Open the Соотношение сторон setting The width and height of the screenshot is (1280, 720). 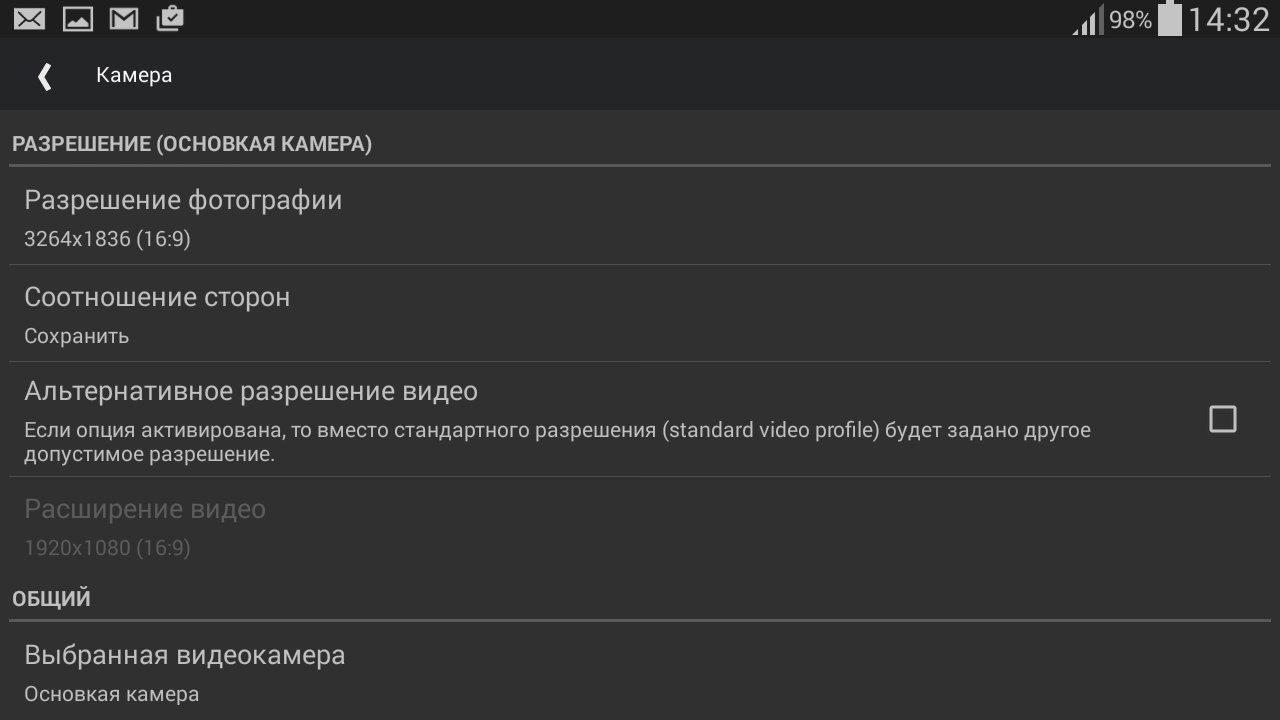pyautogui.click(x=157, y=298)
